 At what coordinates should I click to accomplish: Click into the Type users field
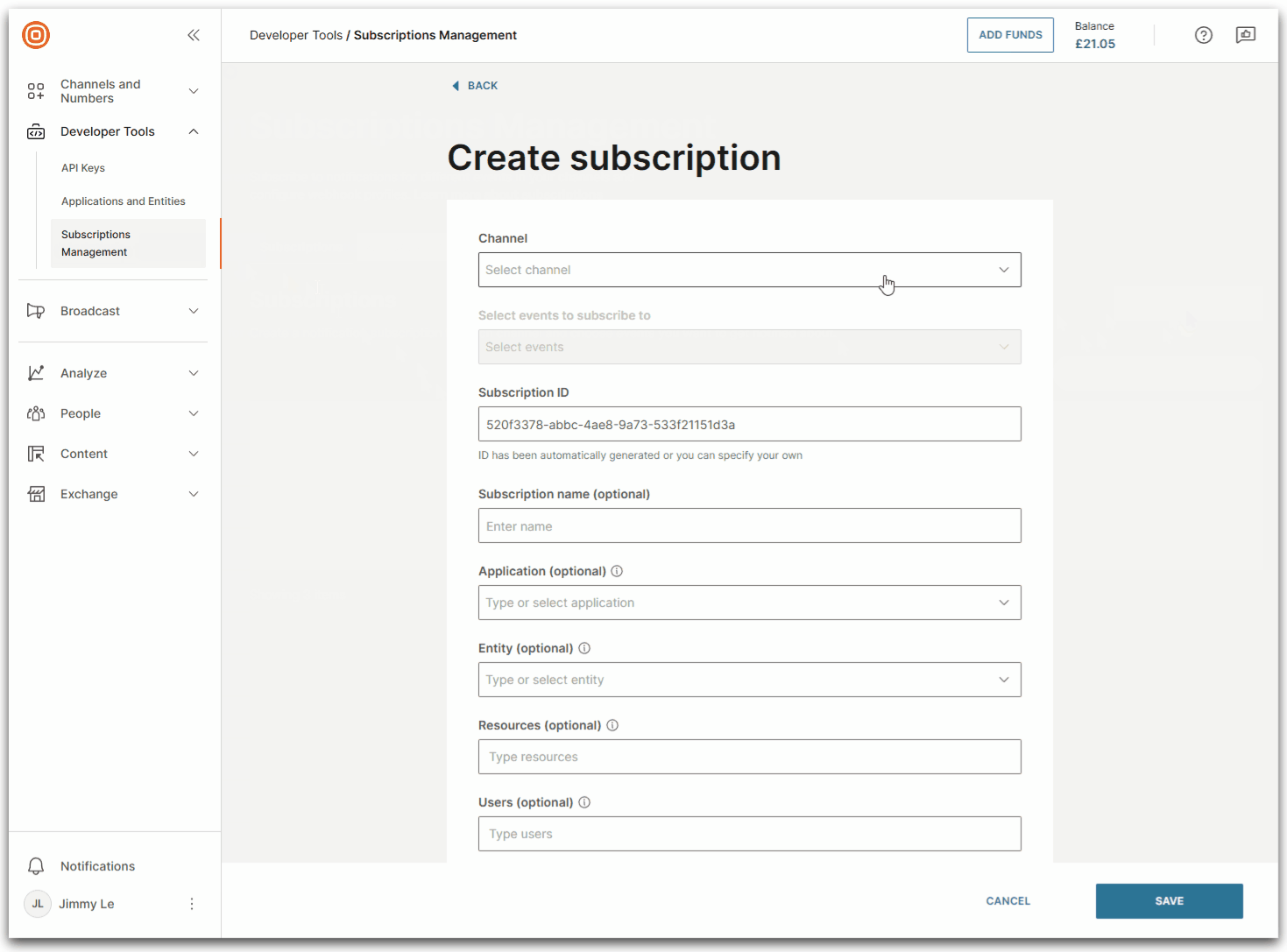[x=750, y=834]
